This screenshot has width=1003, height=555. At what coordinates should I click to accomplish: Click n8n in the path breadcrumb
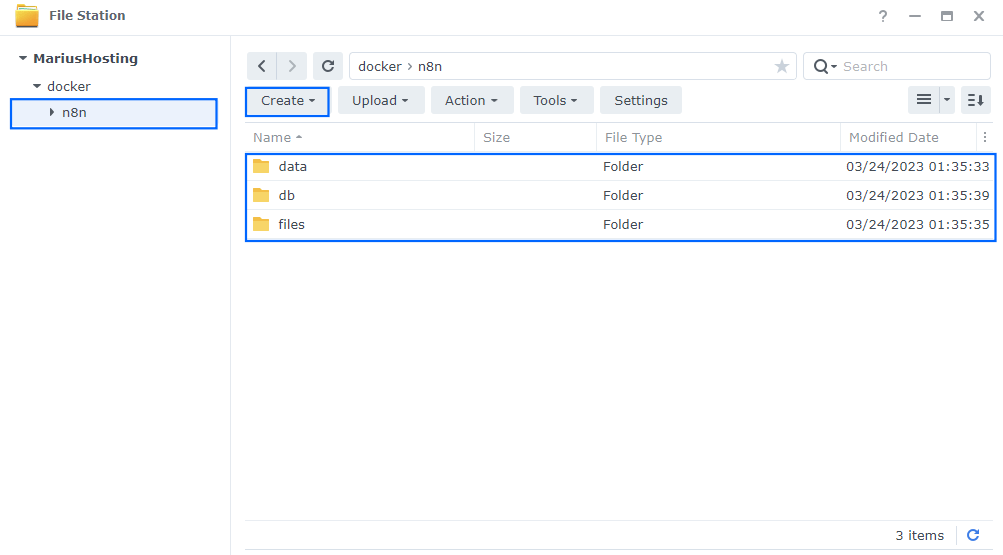pos(430,66)
